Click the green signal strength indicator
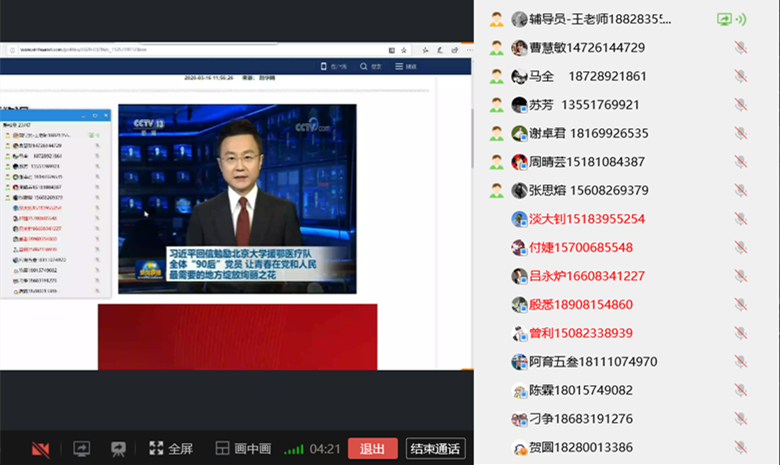780x465 pixels. [293, 449]
